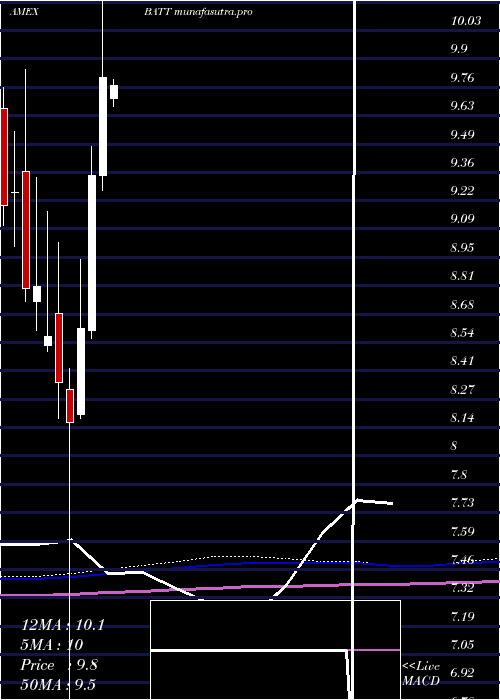
Task: Click the 7.73 price axis label
Action: click(x=462, y=503)
